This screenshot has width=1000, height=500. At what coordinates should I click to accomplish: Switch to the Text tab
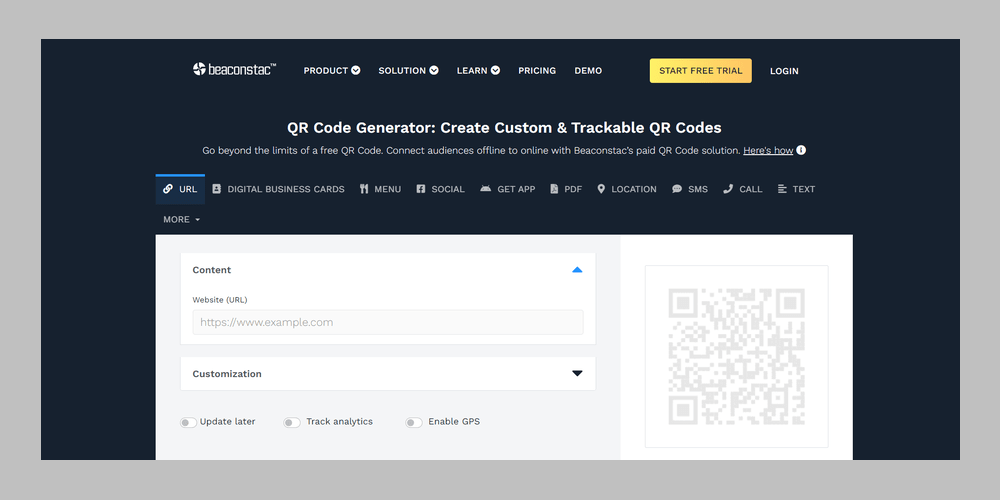pyautogui.click(x=797, y=189)
